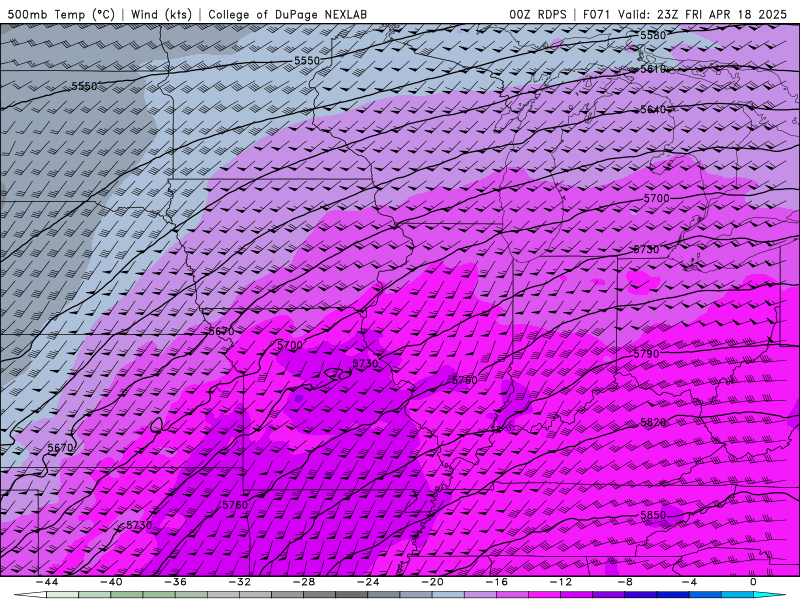This screenshot has width=800, height=600.
Task: Click the 5850 height contour label
Action: pyautogui.click(x=653, y=515)
